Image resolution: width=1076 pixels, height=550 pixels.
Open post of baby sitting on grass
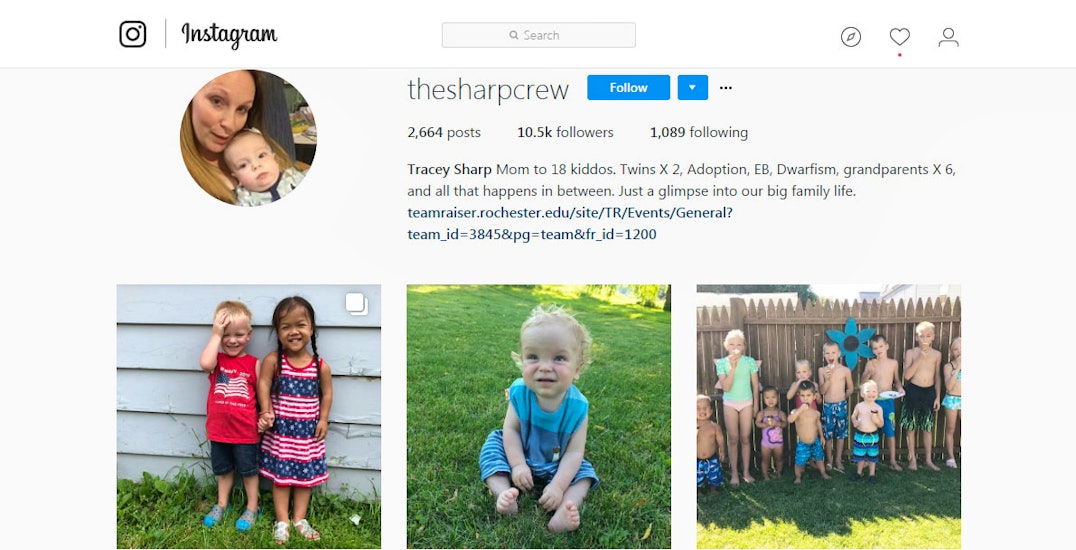(x=539, y=416)
